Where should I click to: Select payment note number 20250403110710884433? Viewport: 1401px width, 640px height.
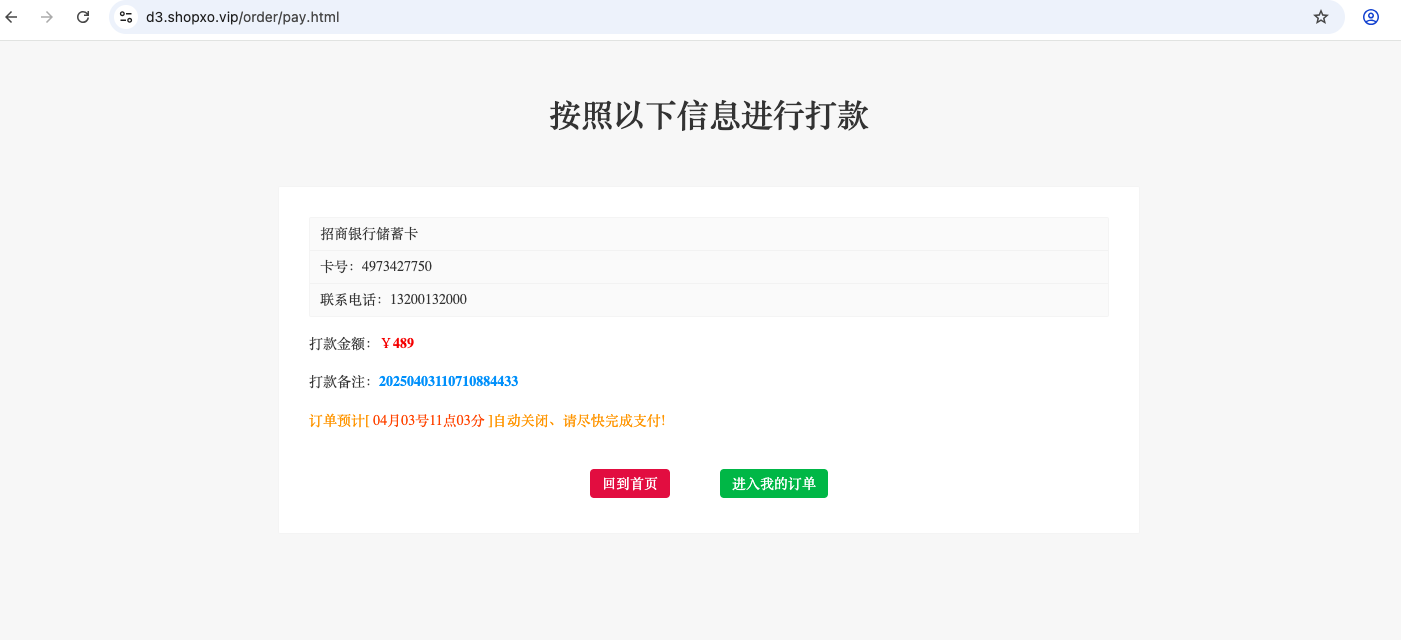(x=448, y=382)
